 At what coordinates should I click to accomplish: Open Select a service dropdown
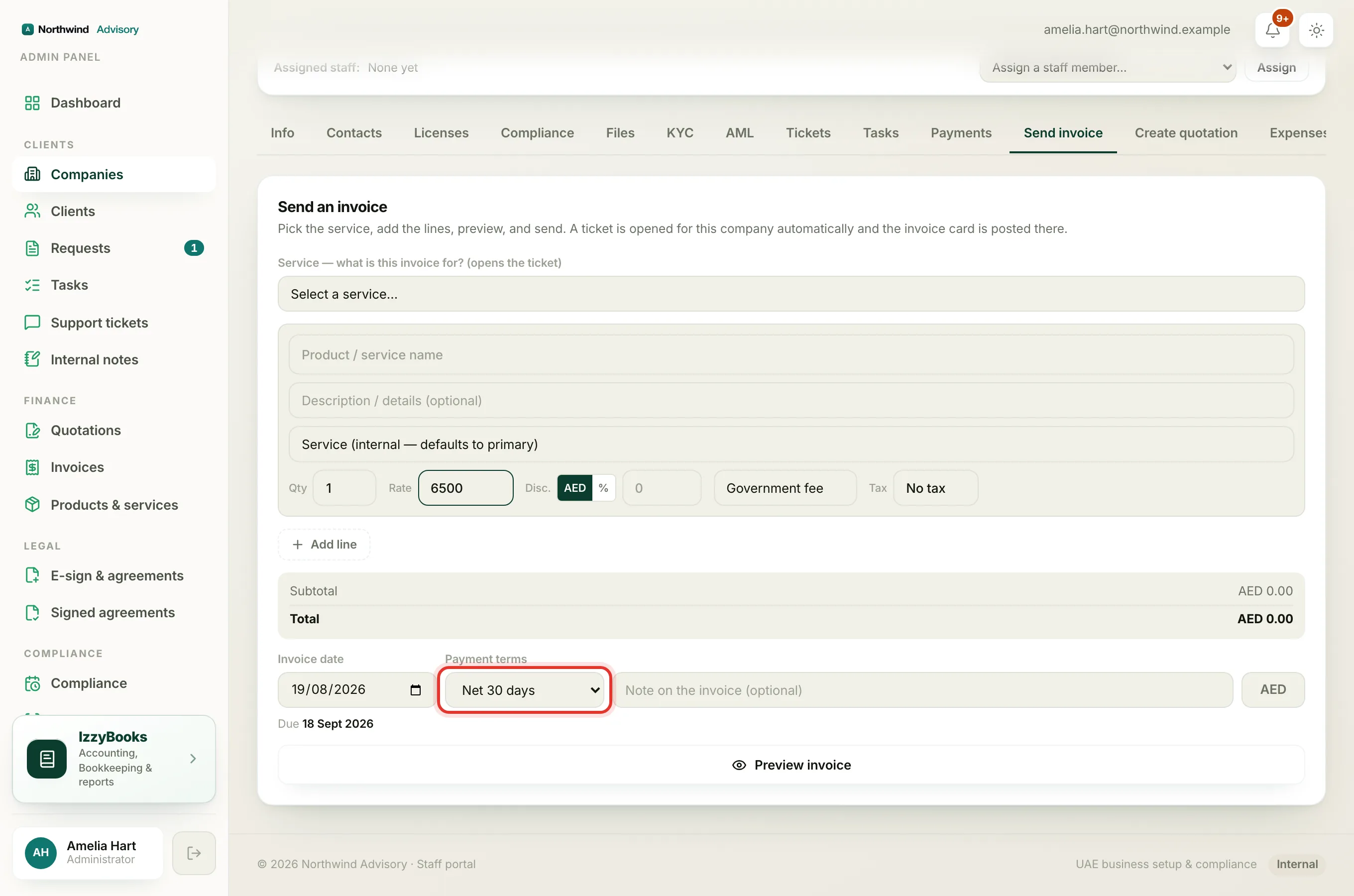[790, 294]
